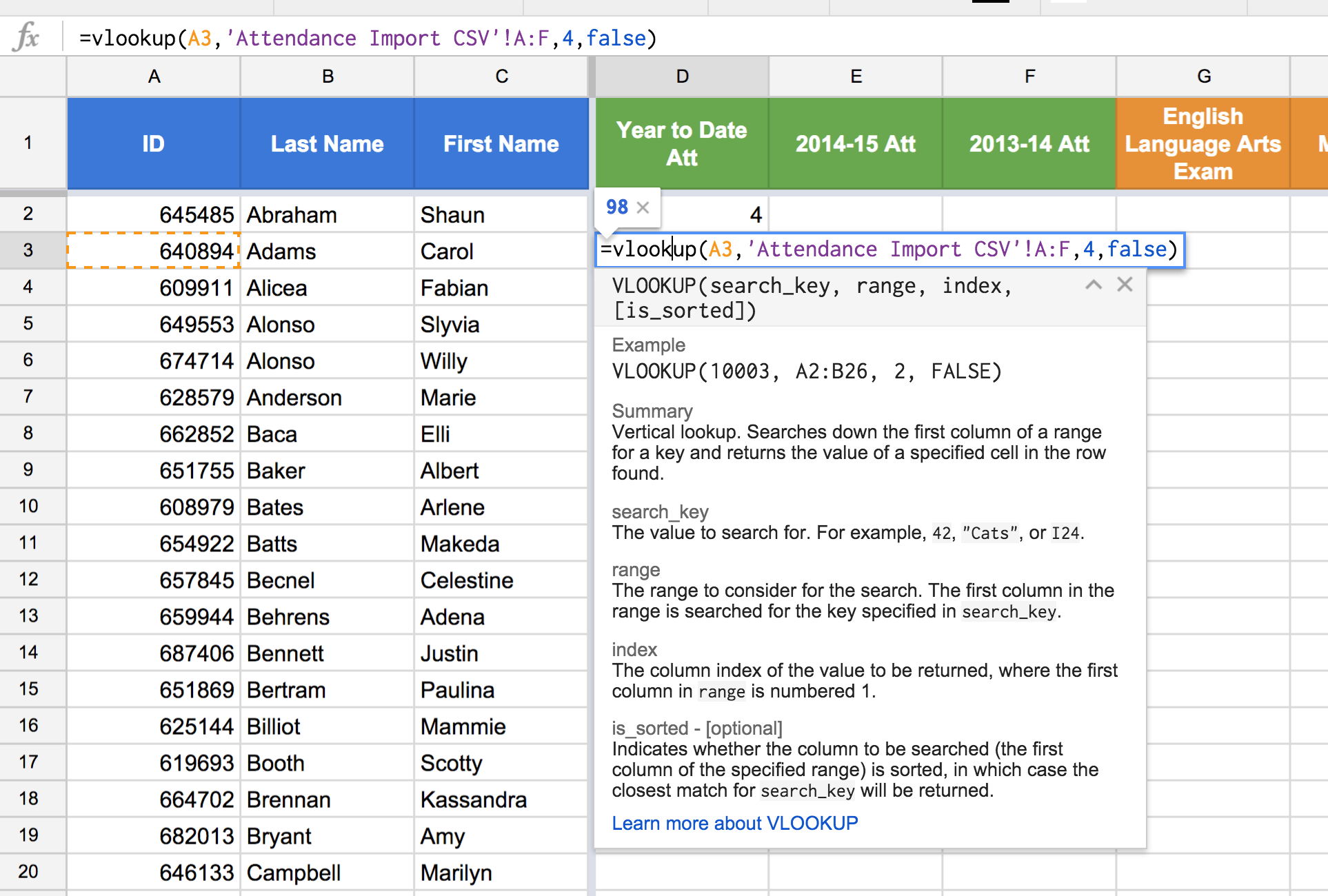Select cell with ID 640894
The image size is (1328, 896).
(154, 251)
